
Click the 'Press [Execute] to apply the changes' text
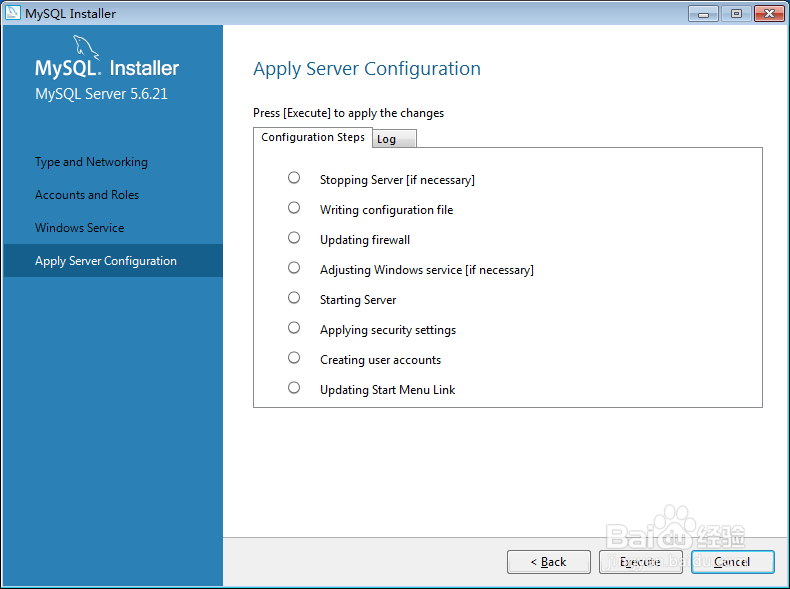pos(348,113)
